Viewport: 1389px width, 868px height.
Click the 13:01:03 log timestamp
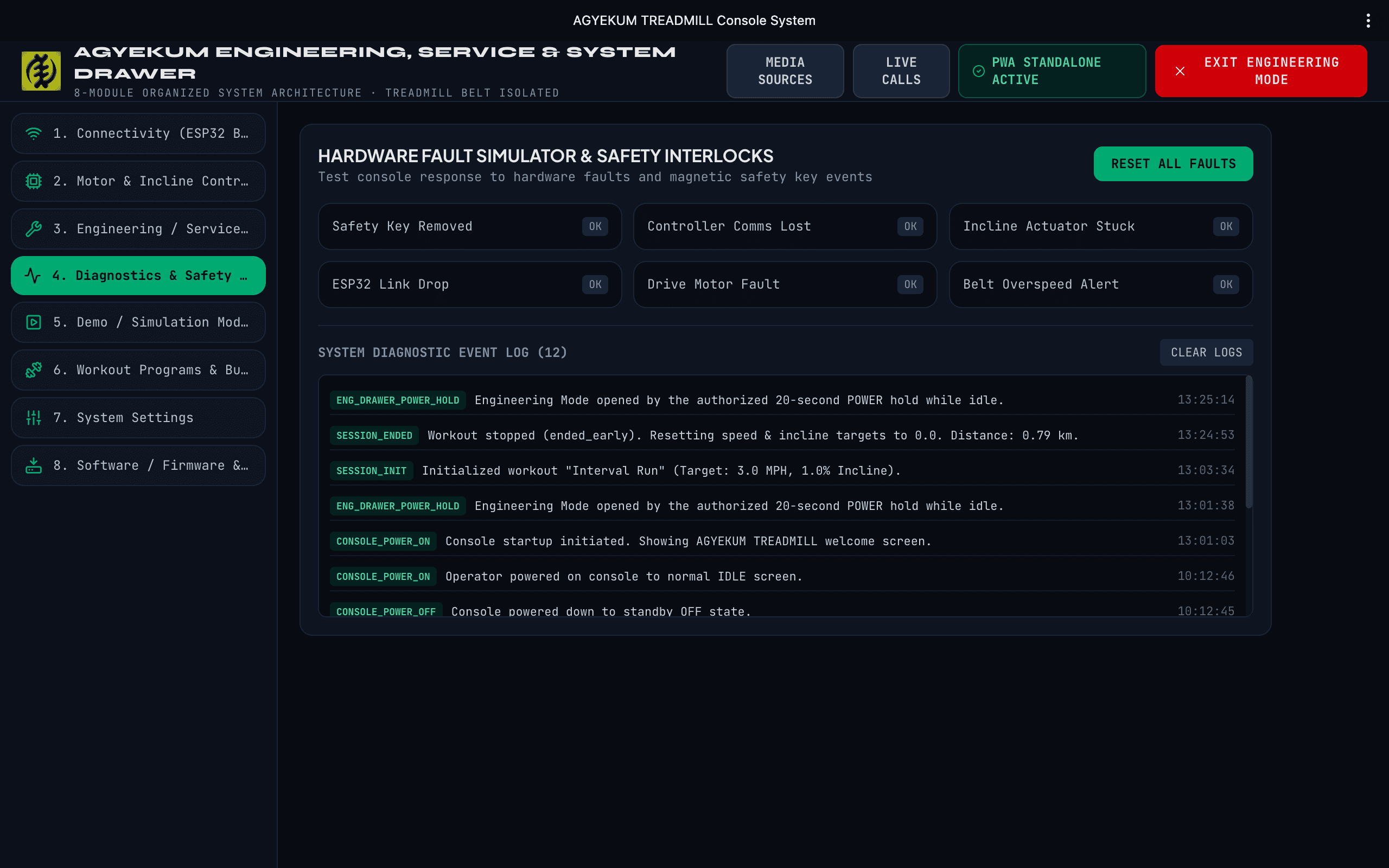1206,541
